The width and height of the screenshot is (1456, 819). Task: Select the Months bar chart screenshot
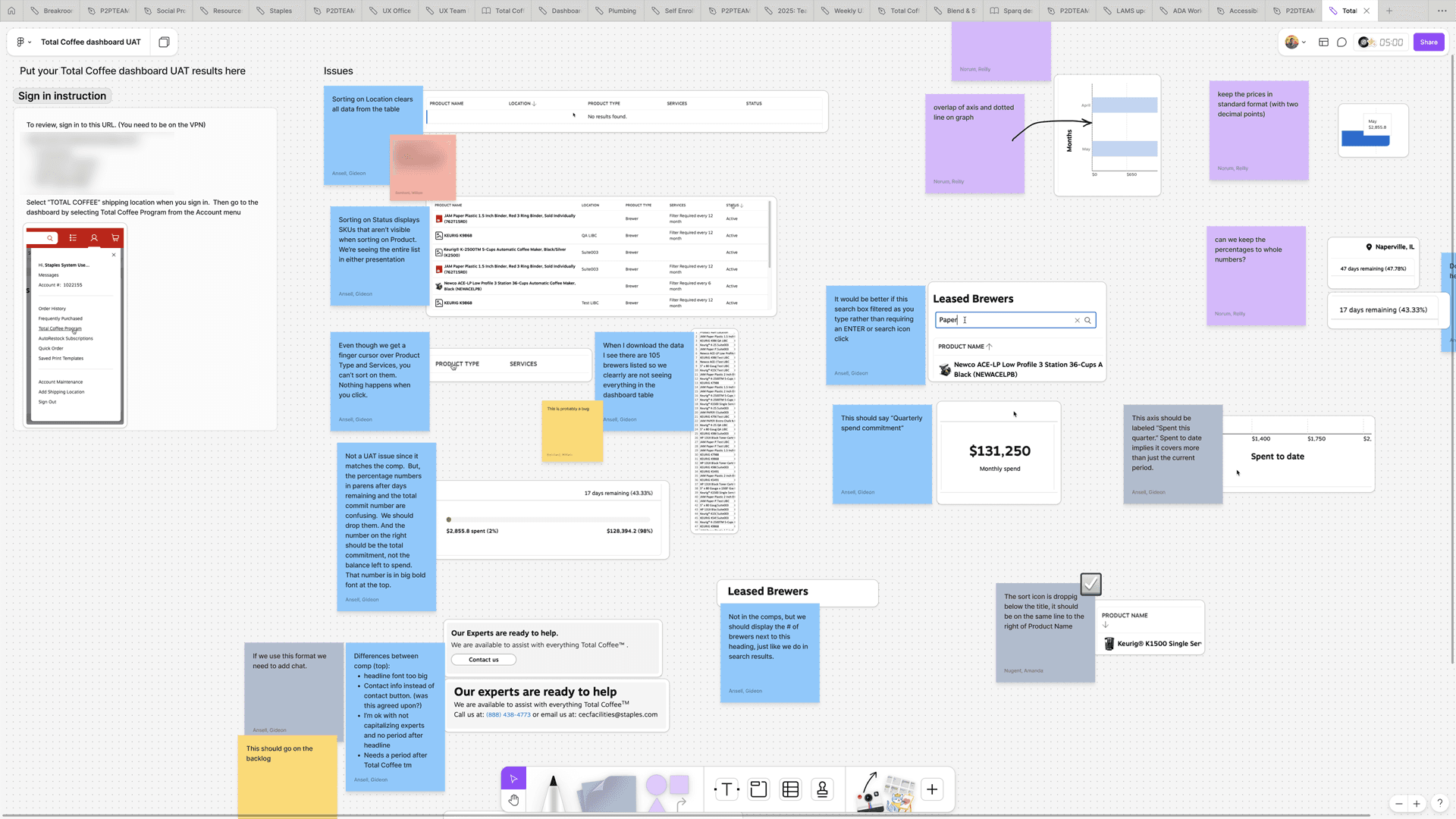pyautogui.click(x=1107, y=135)
